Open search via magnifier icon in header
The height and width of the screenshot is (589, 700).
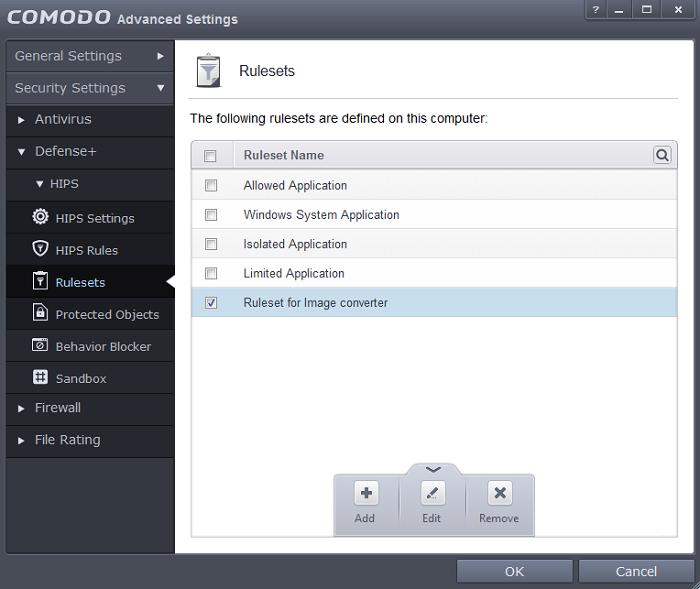tap(662, 155)
